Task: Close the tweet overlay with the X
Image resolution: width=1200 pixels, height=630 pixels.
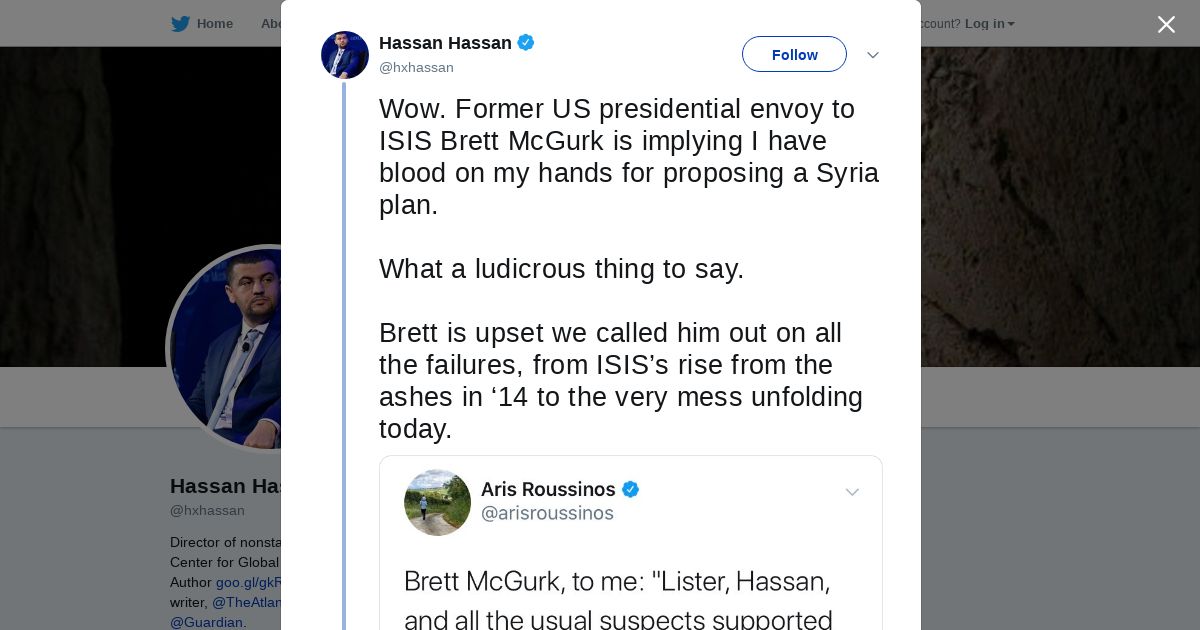Action: coord(1166,25)
